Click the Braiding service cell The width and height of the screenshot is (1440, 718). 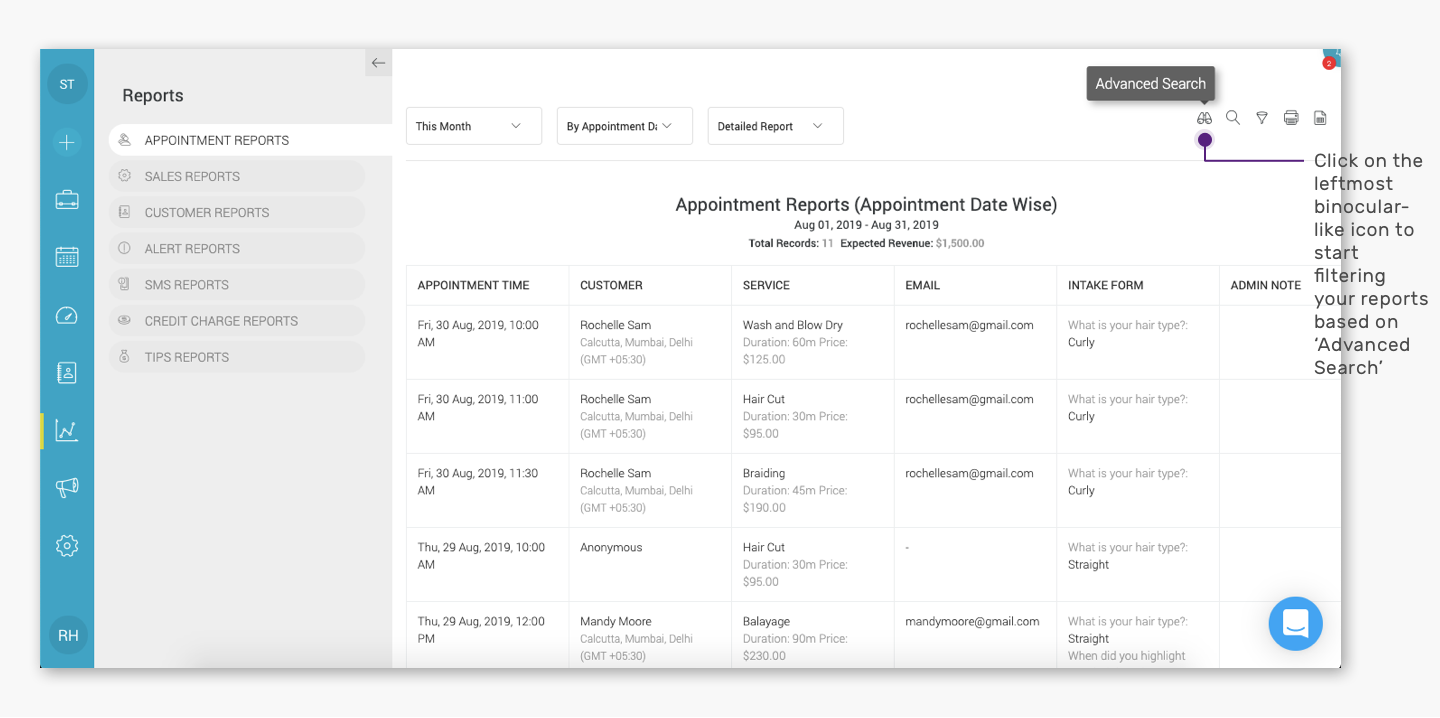764,473
